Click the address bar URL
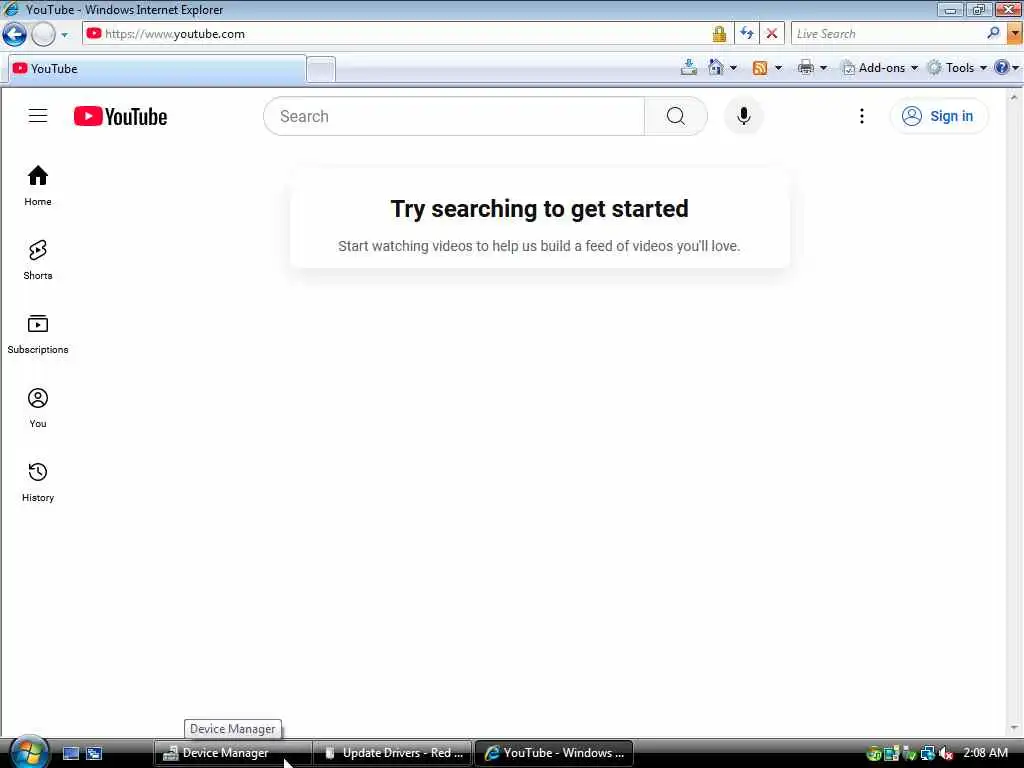Screen dimensions: 1024x768 174,34
